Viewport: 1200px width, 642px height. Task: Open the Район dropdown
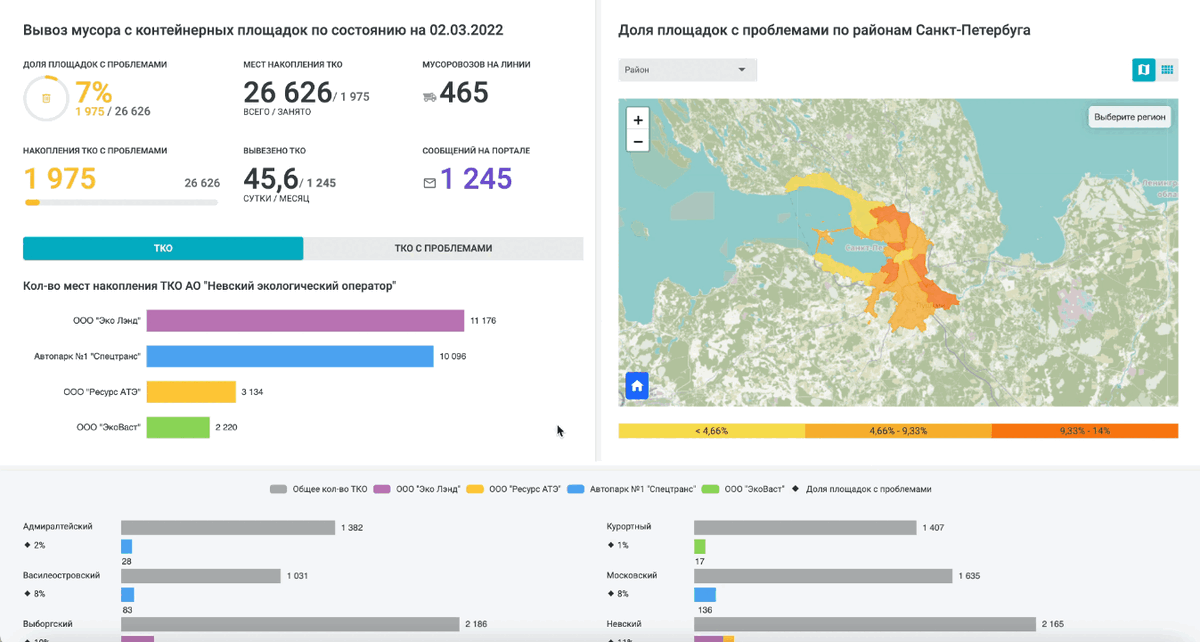click(x=688, y=70)
